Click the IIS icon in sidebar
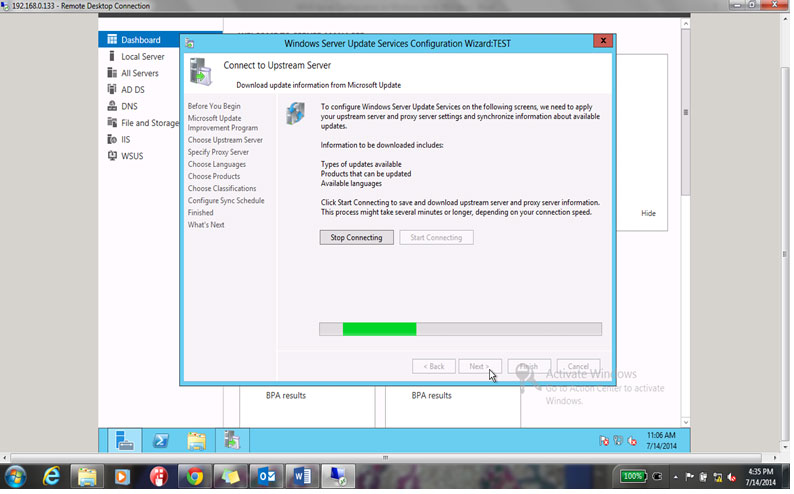 tap(112, 139)
